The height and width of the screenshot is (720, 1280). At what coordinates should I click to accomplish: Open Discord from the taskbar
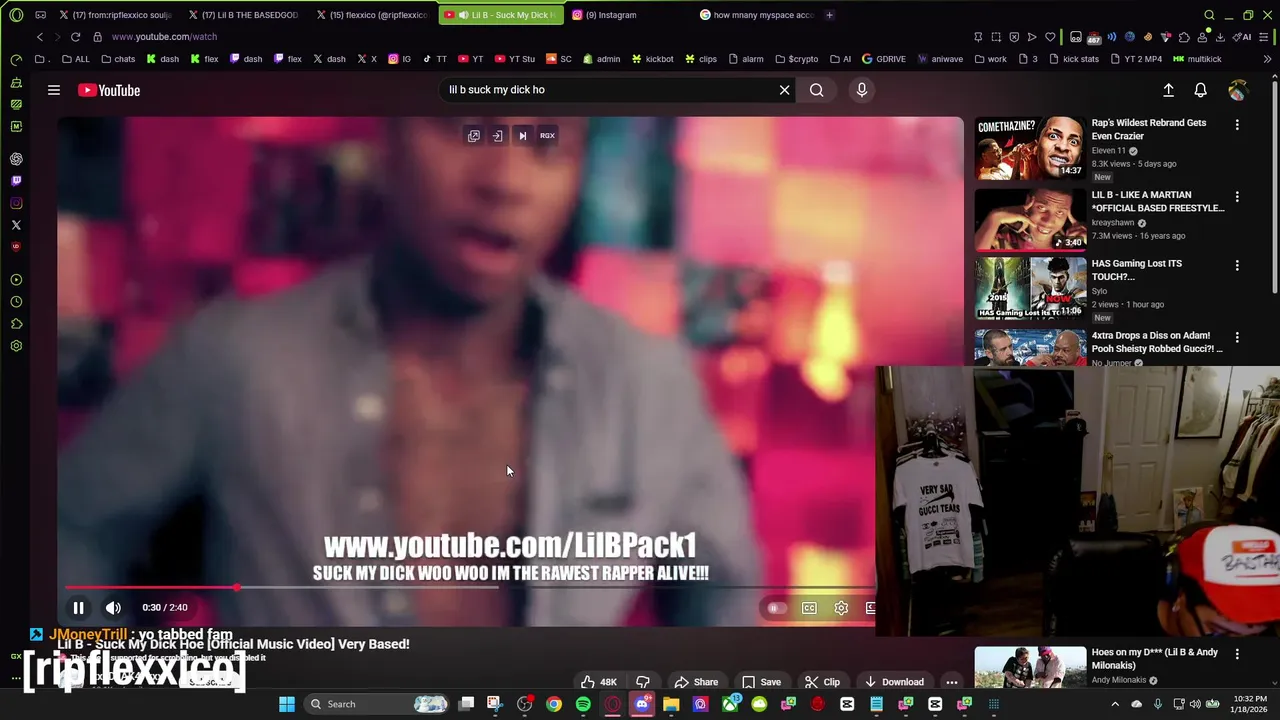coord(642,704)
